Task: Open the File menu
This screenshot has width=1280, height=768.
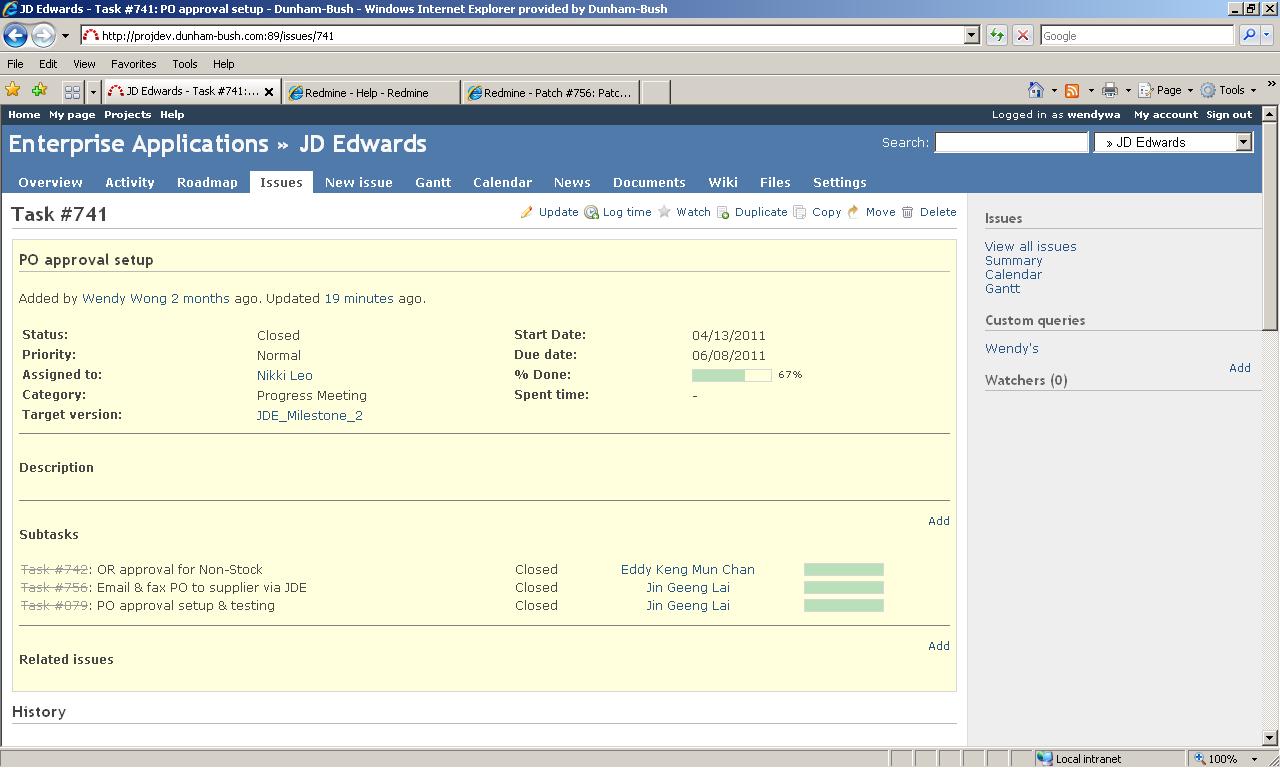Action: point(15,63)
